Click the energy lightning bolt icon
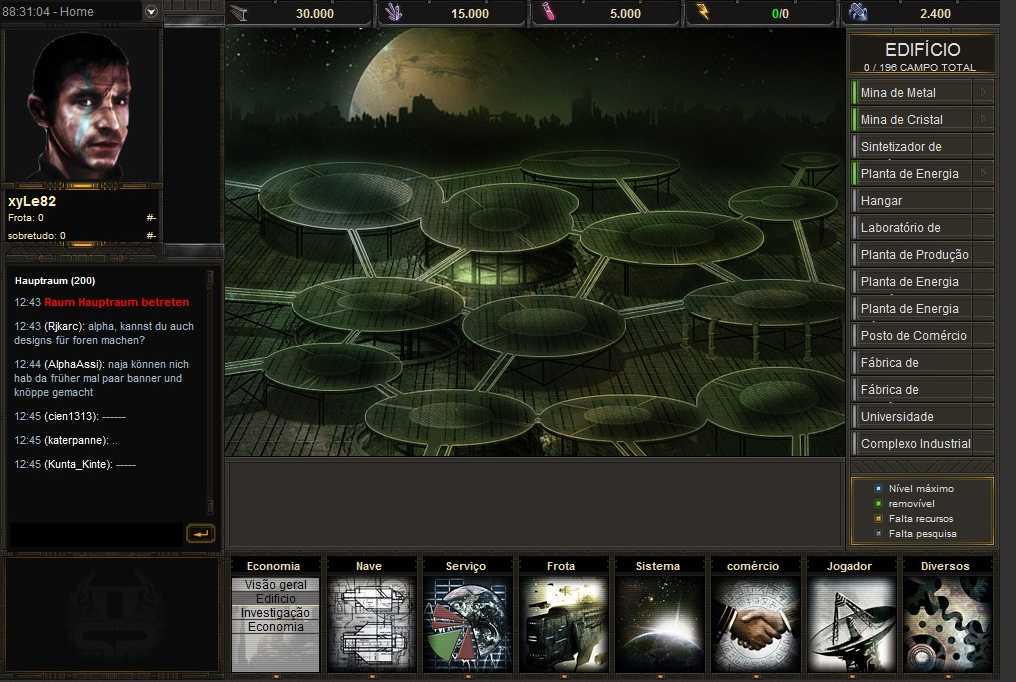This screenshot has width=1016, height=682. pos(703,12)
